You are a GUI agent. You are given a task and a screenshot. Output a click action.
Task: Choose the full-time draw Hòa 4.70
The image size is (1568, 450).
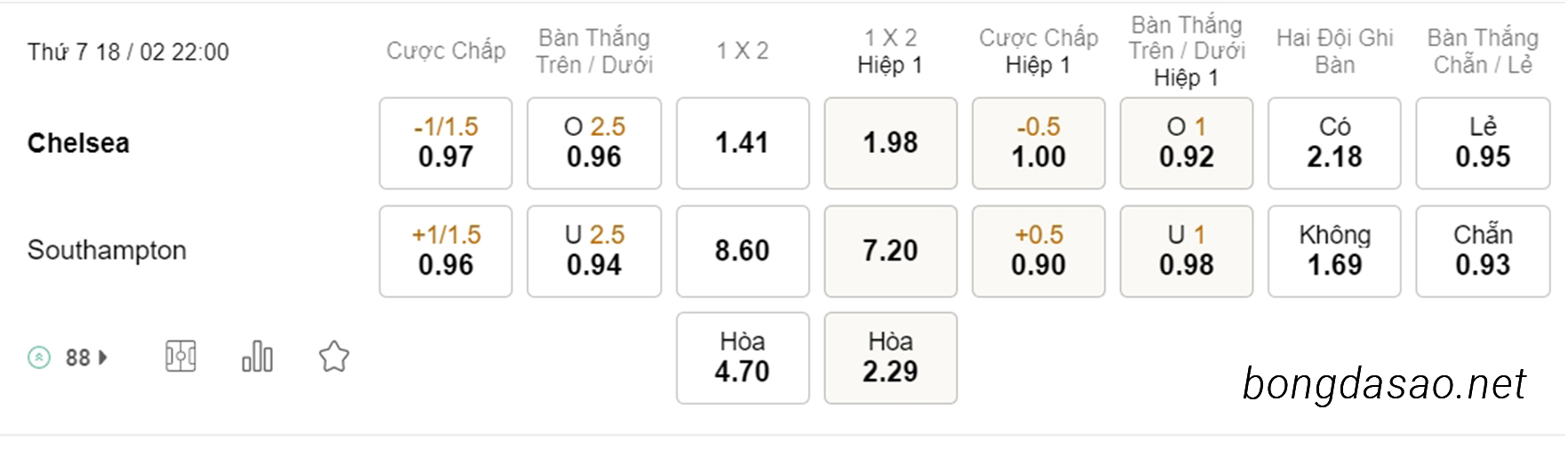(743, 358)
